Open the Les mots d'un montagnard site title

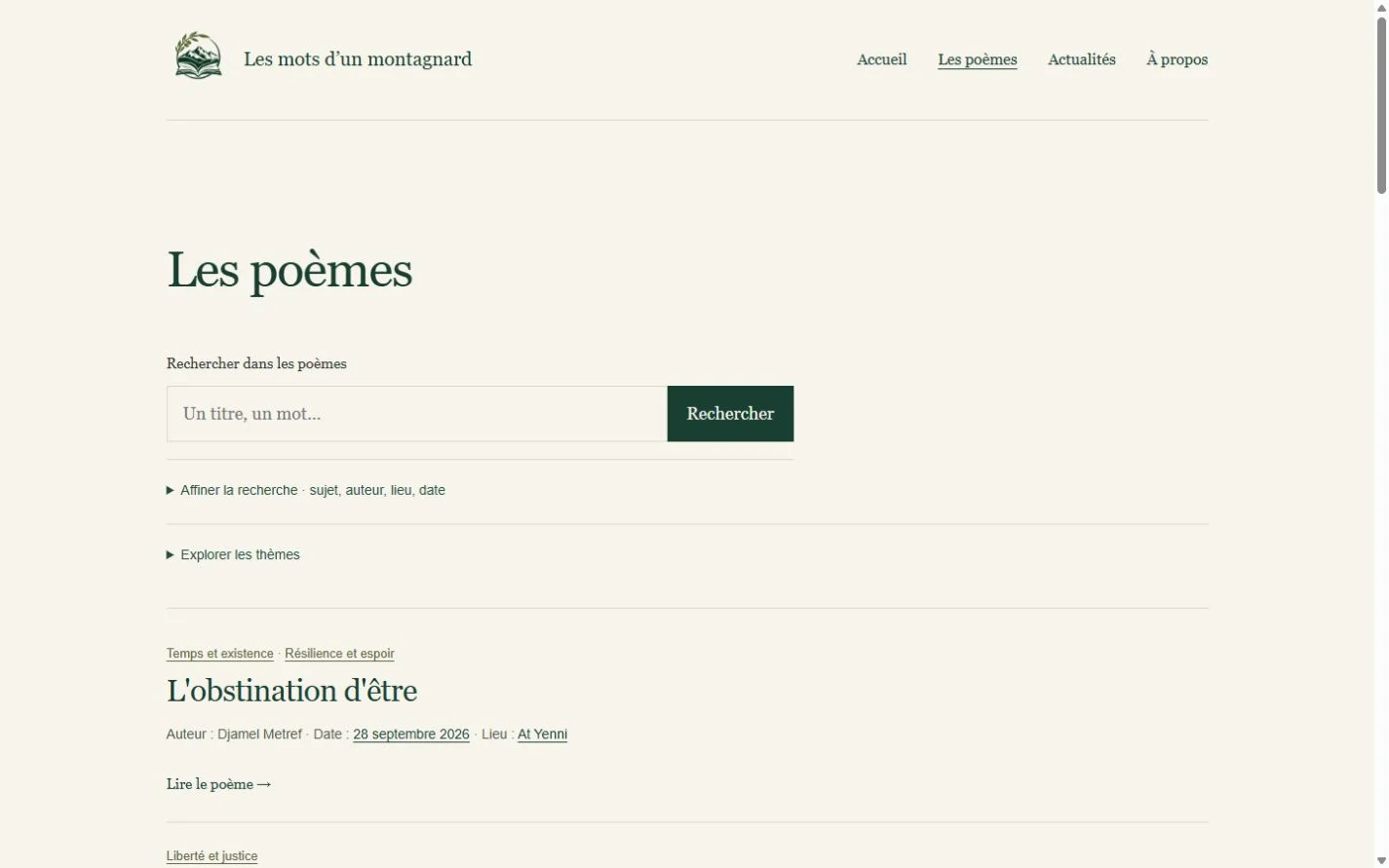tap(358, 59)
